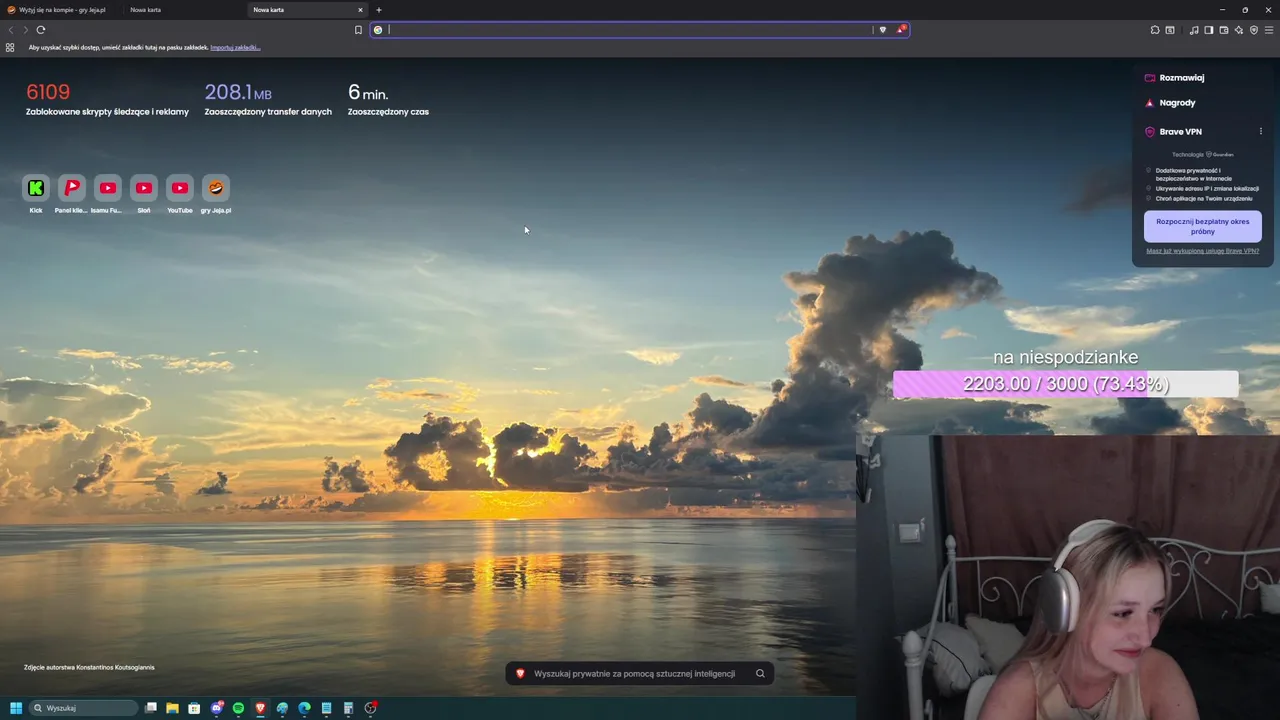The height and width of the screenshot is (720, 1280).
Task: Open the extensions puzzle icon
Action: click(x=1155, y=30)
